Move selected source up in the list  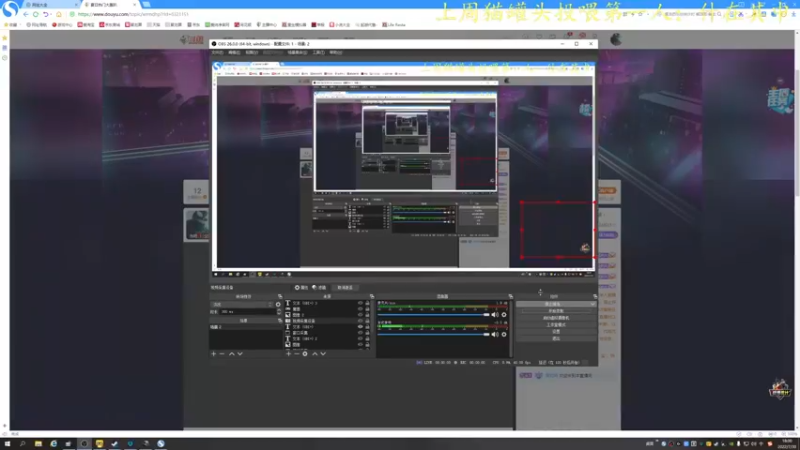click(x=315, y=354)
